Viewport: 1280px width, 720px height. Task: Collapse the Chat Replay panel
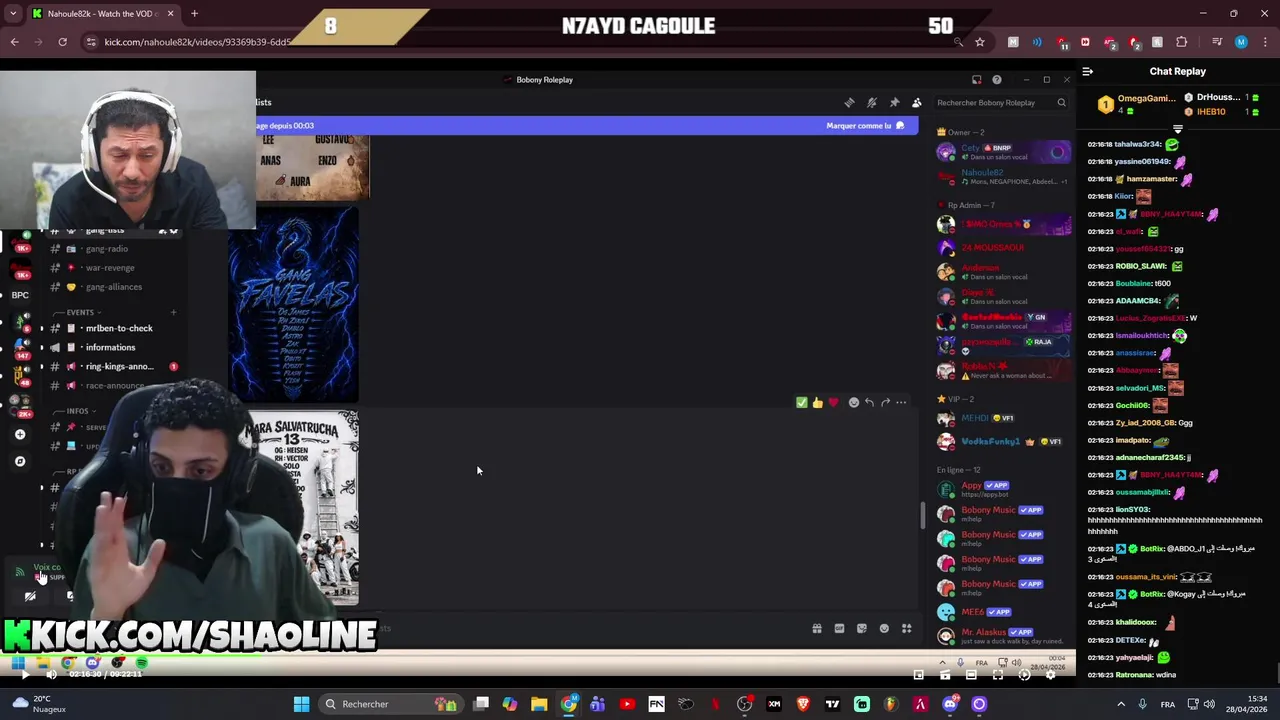point(1088,71)
